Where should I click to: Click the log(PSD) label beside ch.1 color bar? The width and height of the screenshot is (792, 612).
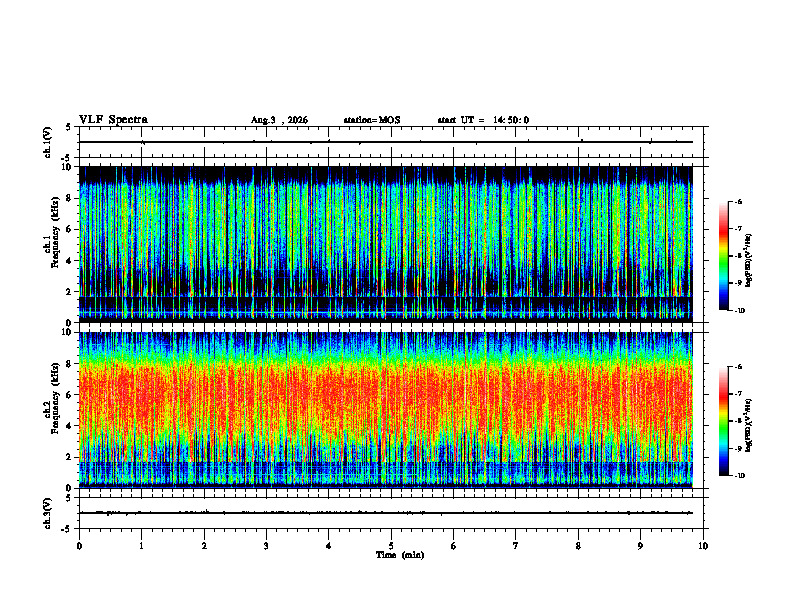tap(749, 261)
